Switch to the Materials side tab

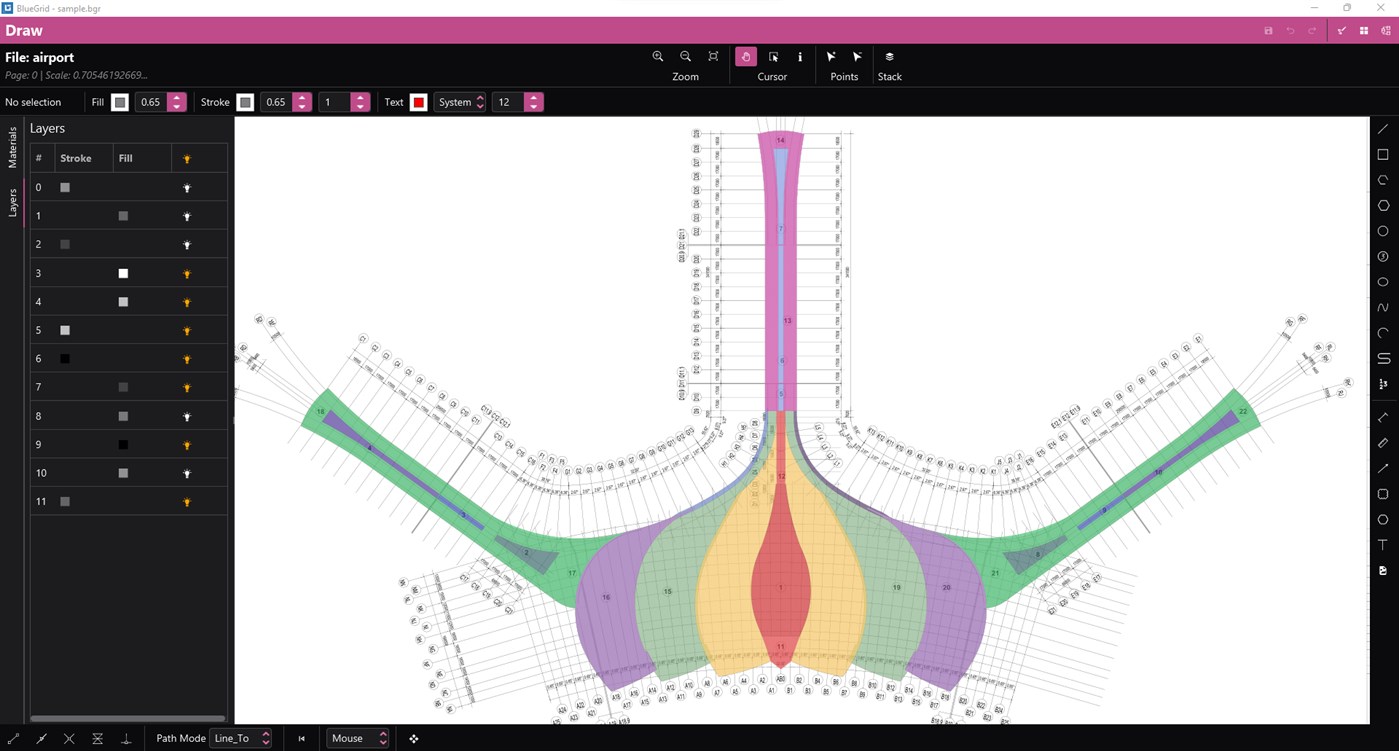pyautogui.click(x=13, y=147)
